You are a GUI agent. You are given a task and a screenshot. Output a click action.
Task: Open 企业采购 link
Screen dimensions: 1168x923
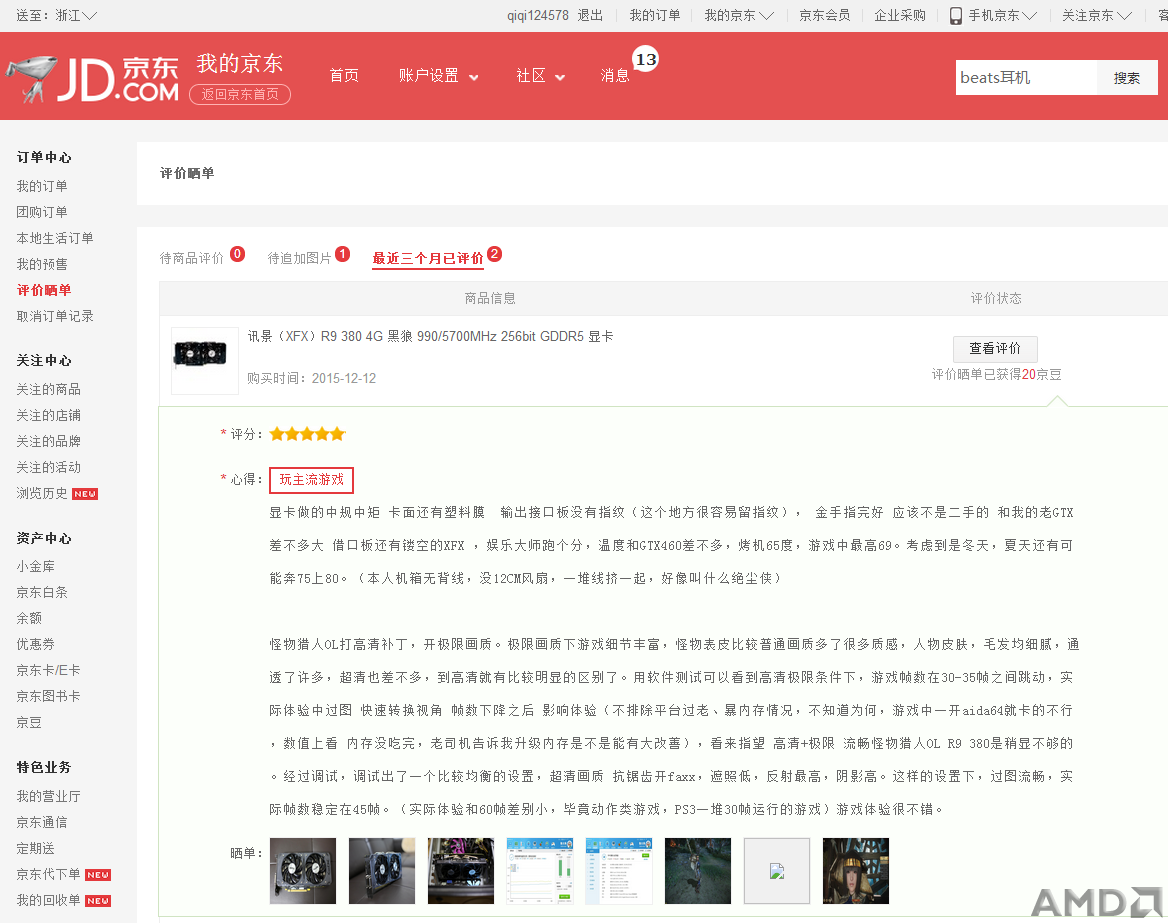click(900, 16)
